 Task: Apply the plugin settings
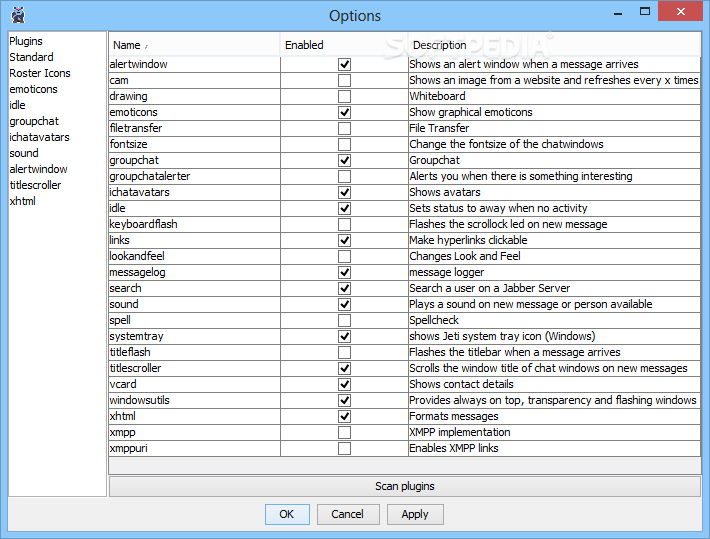pyautogui.click(x=415, y=514)
